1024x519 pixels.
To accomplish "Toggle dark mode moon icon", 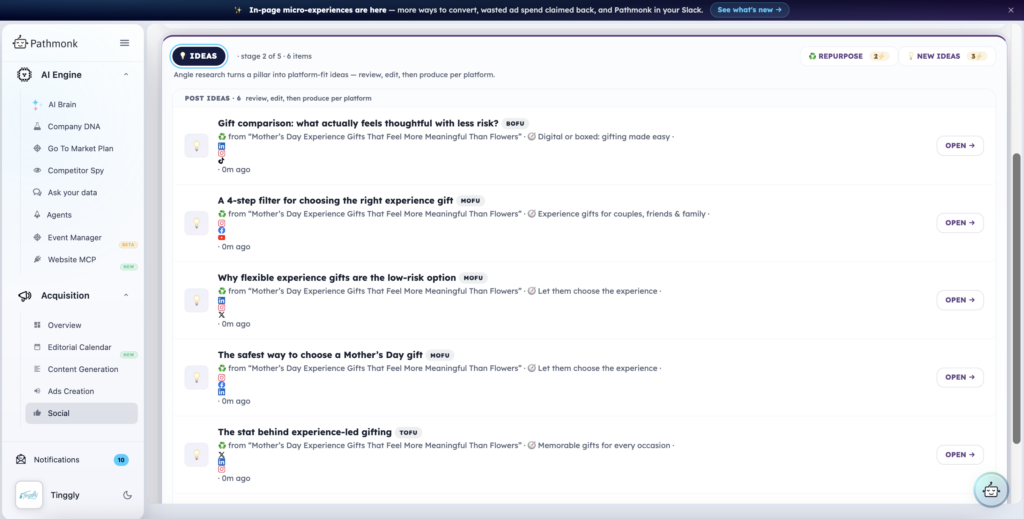I will [127, 495].
